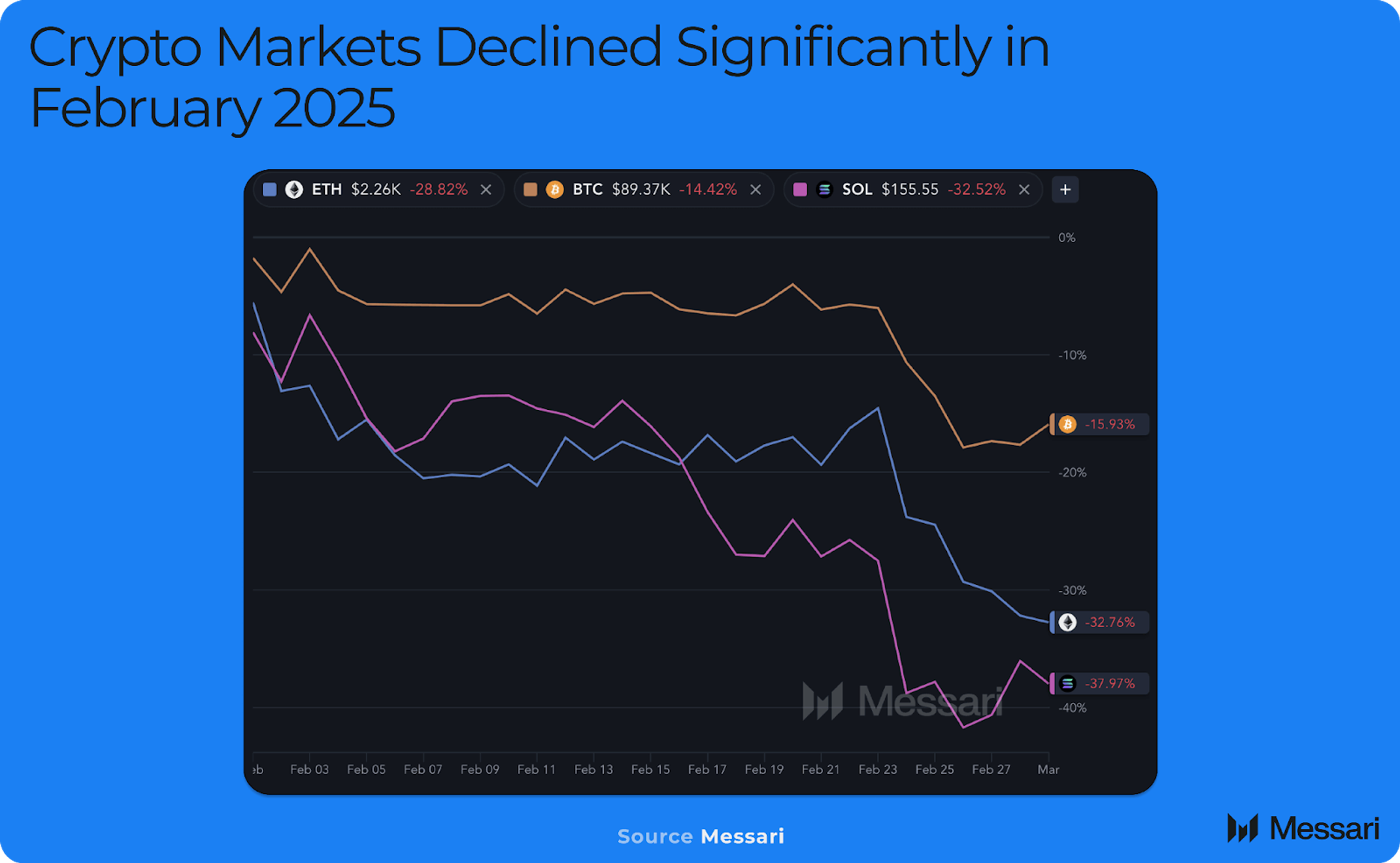Remove BTC from the chart via its X
The height and width of the screenshot is (863, 1400).
coord(756,190)
